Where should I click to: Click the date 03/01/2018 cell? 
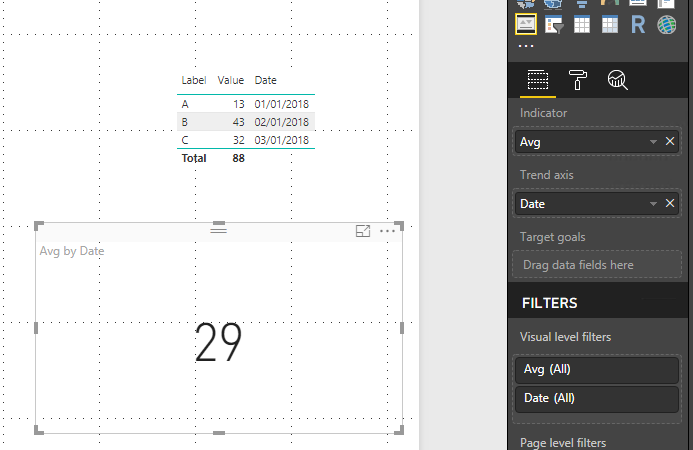point(282,140)
